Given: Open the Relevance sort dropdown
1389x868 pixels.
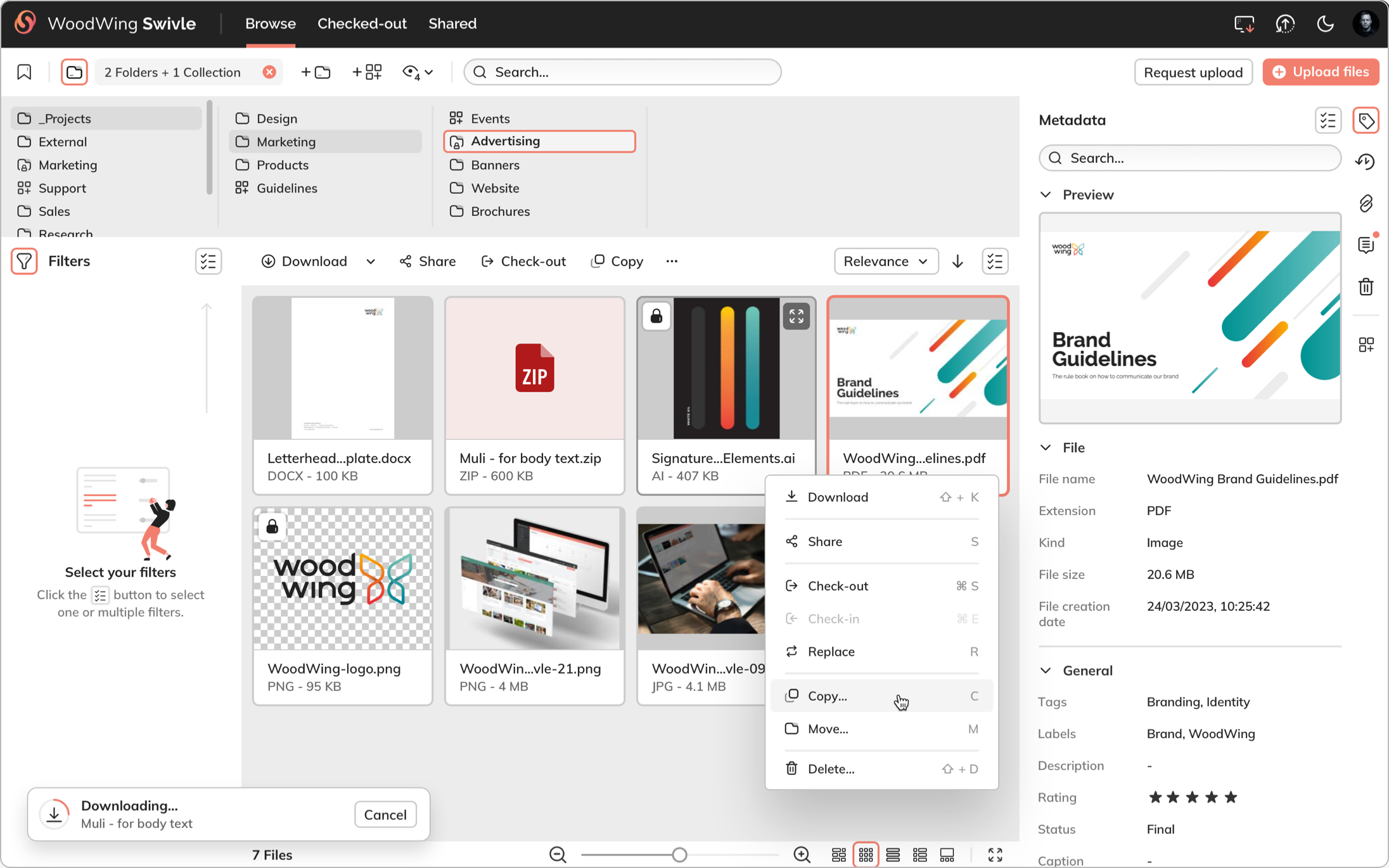Looking at the screenshot, I should click(x=886, y=261).
